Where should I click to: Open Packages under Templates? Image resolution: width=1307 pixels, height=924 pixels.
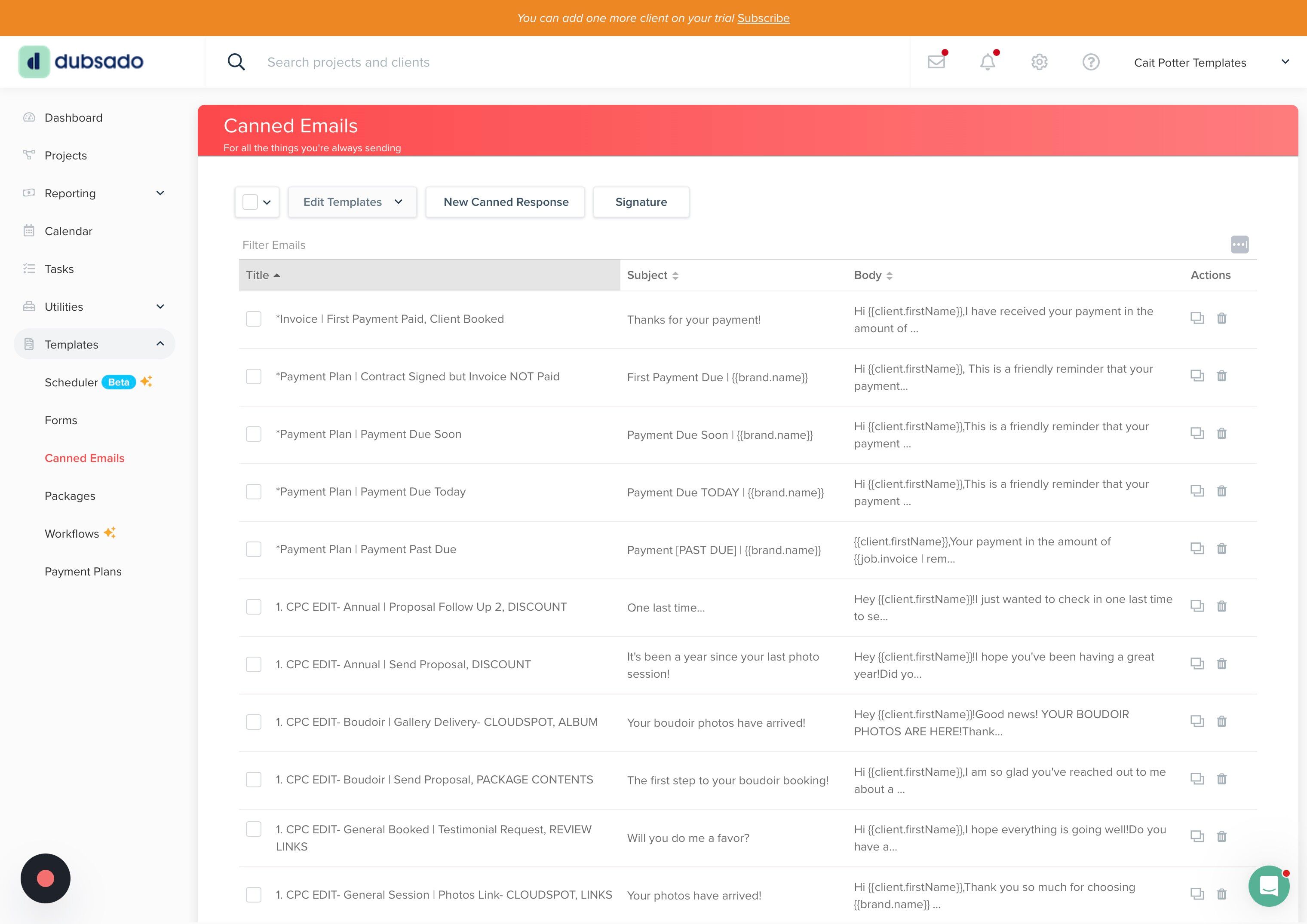(x=70, y=496)
